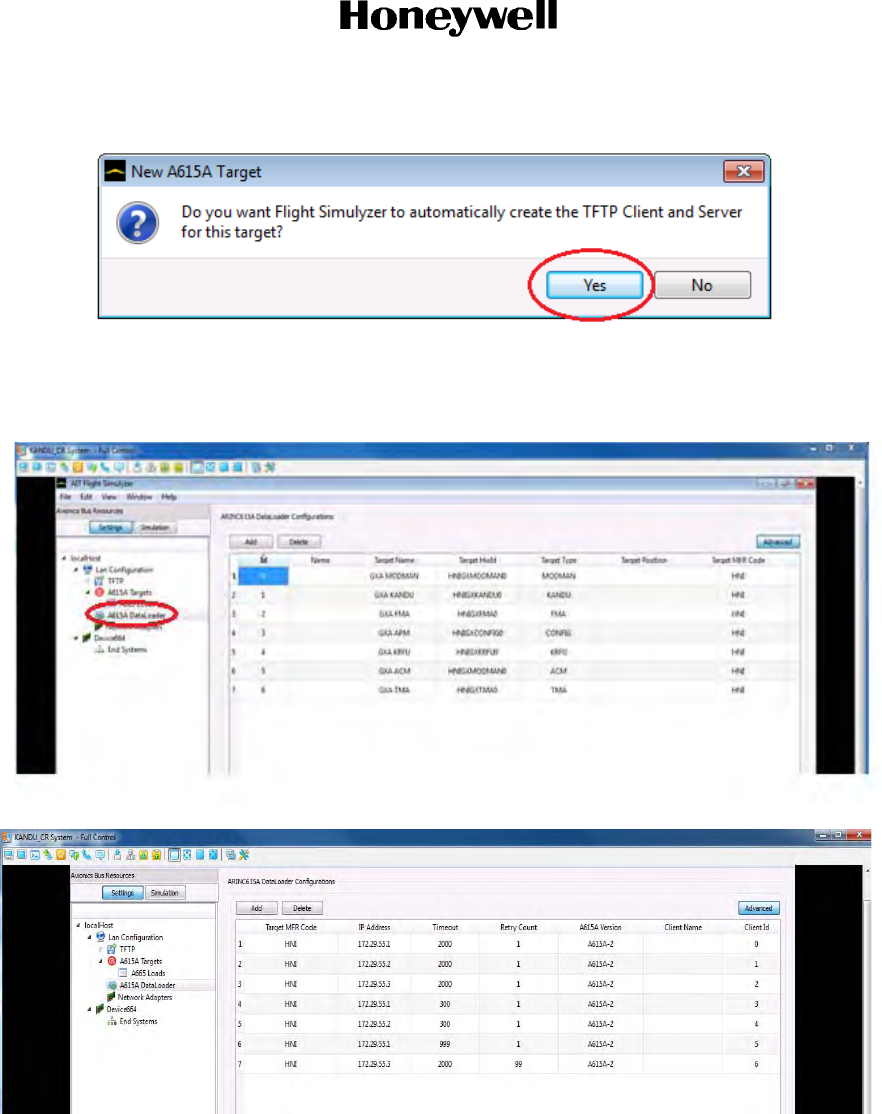Click the orange square icon in lower toolbar
Viewport: 882px width, 1114px height.
(x=60, y=855)
